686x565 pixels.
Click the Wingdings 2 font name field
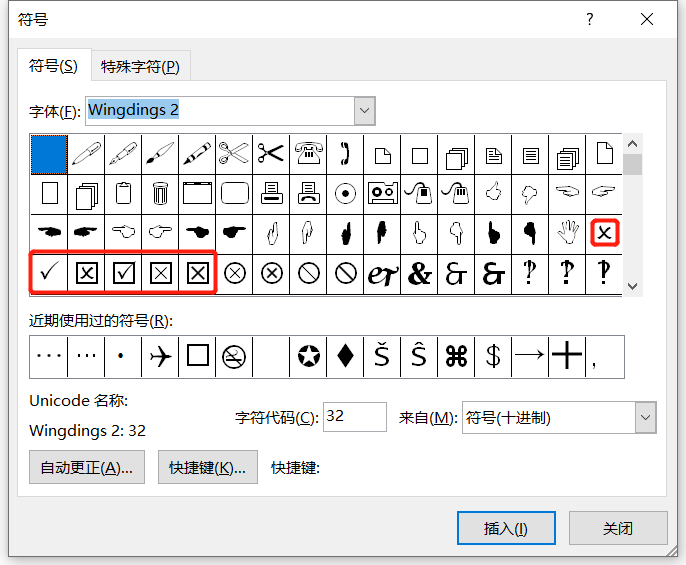(220, 111)
